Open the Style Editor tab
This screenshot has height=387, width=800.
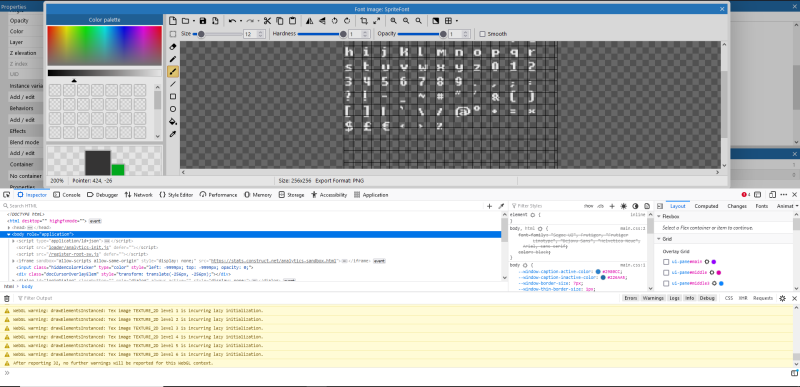pos(177,195)
